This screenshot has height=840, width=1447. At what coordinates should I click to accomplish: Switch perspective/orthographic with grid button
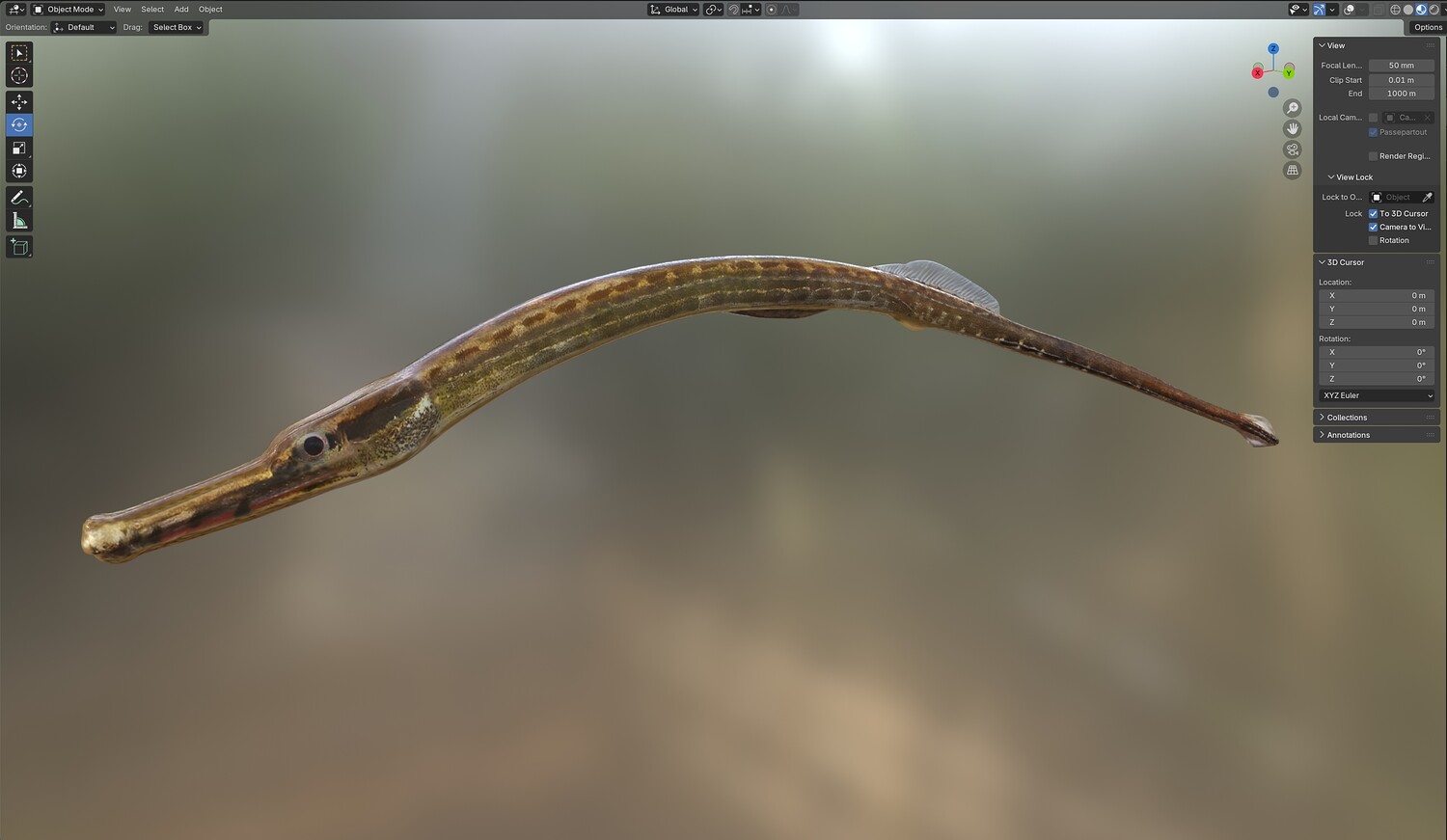tap(1293, 170)
